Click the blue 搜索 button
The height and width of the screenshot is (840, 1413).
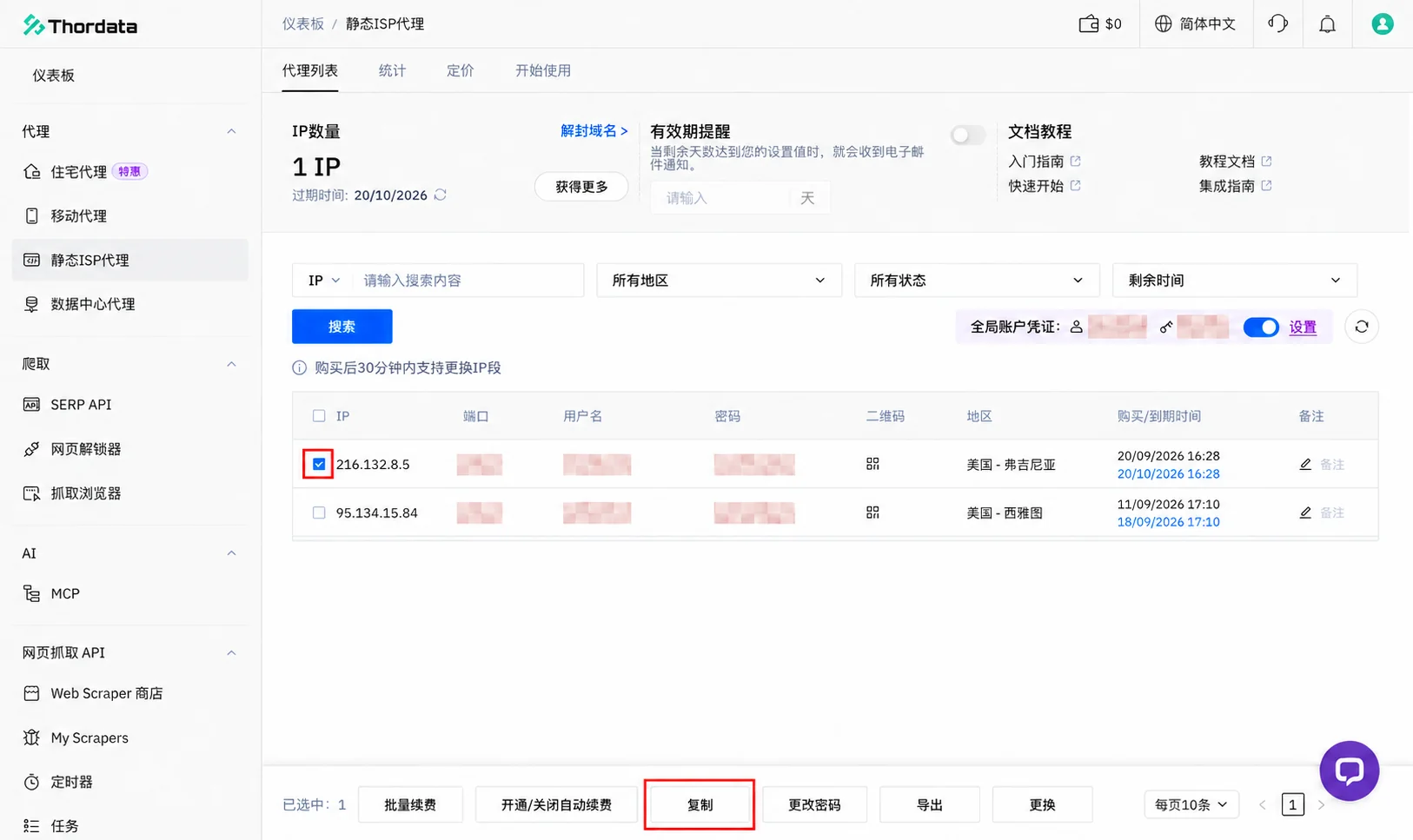[x=342, y=327]
